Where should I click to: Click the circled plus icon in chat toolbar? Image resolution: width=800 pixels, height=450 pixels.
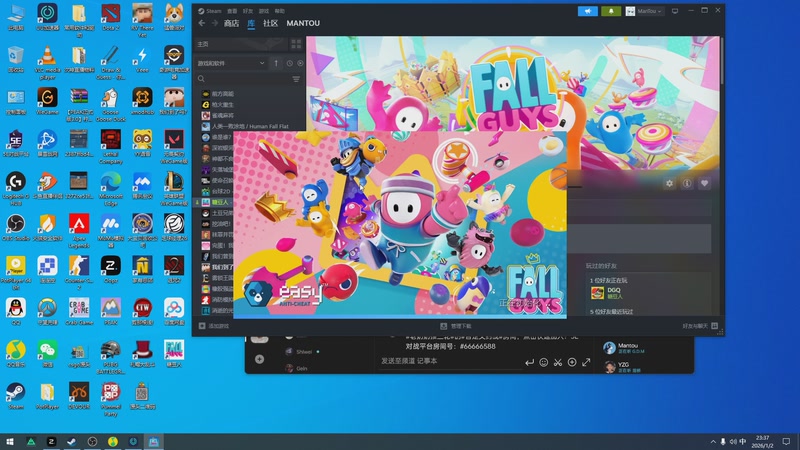572,362
